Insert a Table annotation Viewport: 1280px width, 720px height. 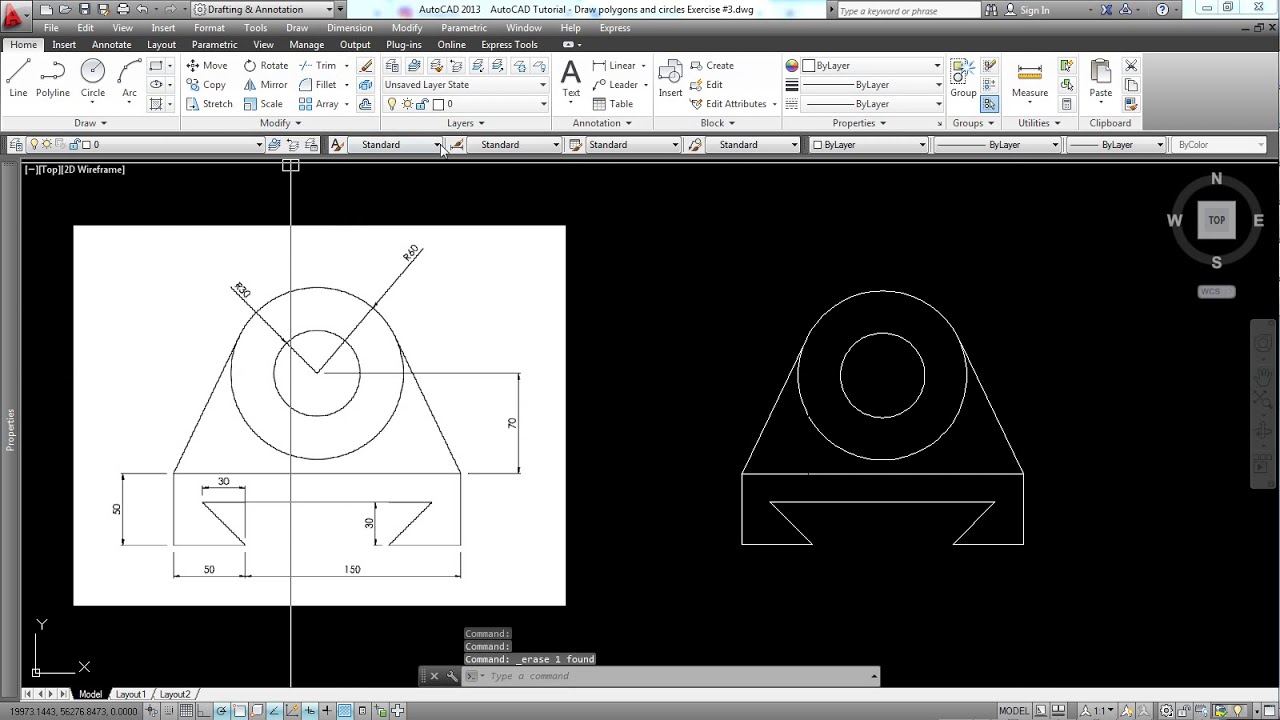point(612,104)
